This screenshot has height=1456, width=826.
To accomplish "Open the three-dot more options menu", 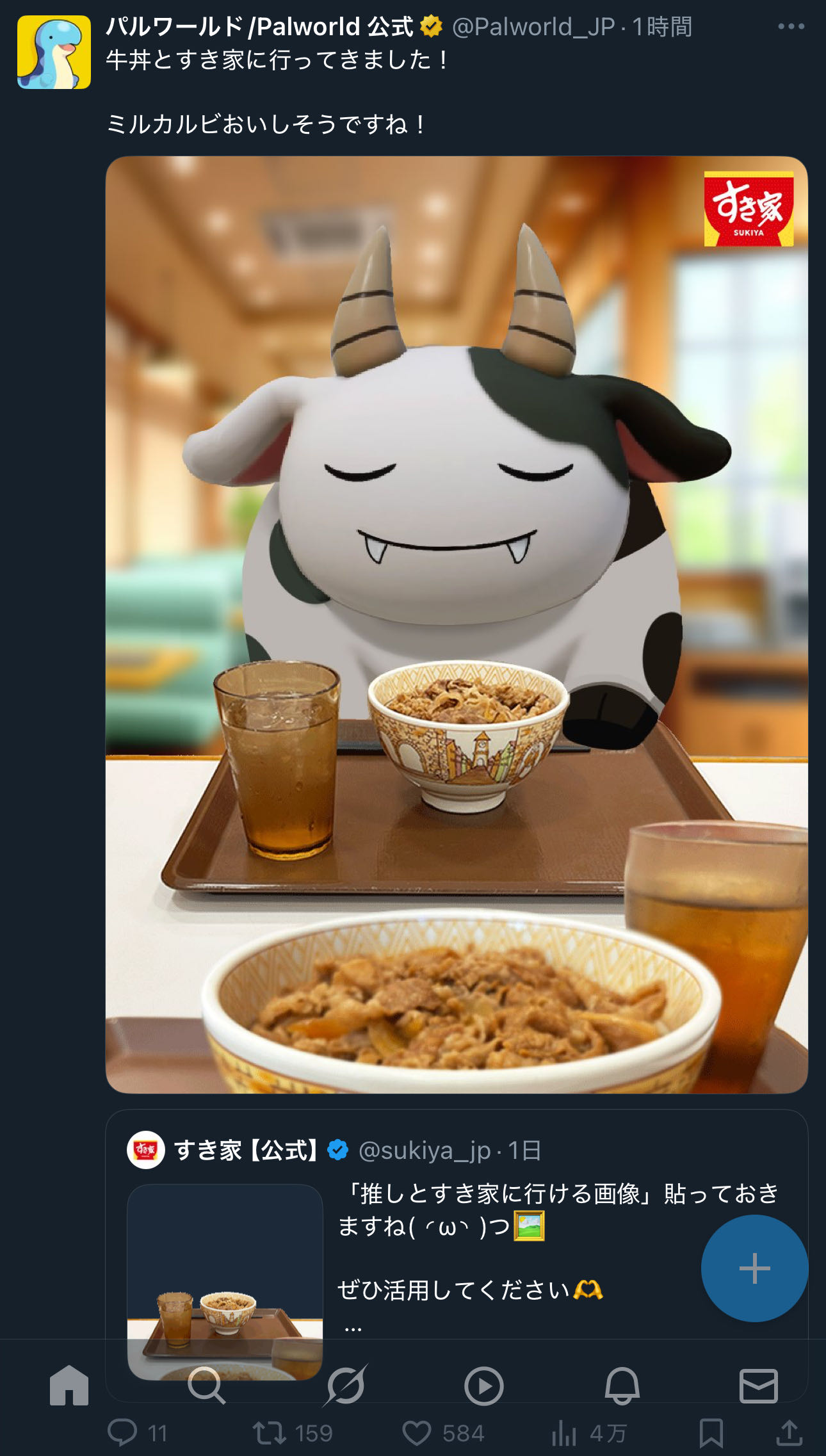I will pyautogui.click(x=791, y=26).
